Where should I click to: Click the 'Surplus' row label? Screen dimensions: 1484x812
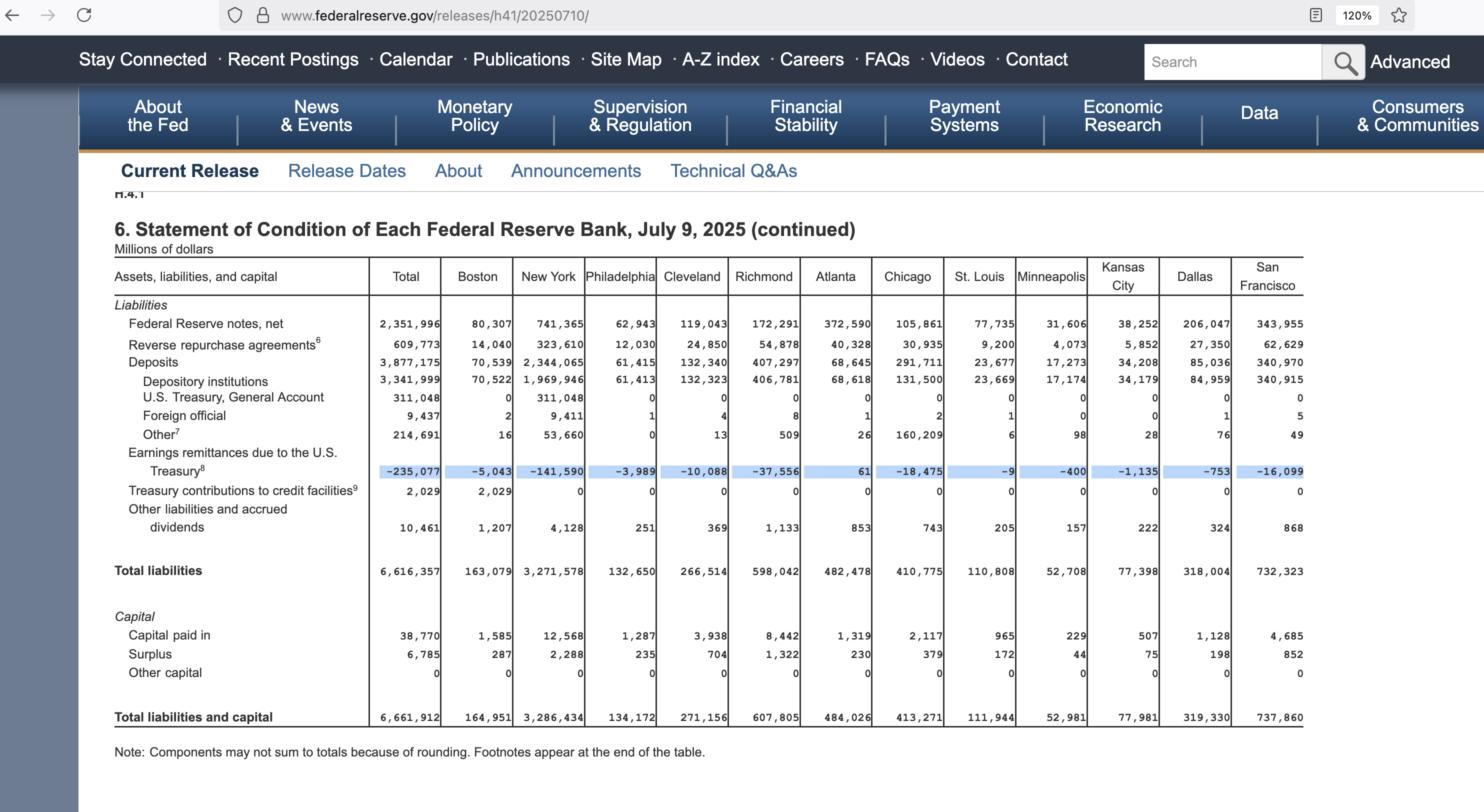150,654
